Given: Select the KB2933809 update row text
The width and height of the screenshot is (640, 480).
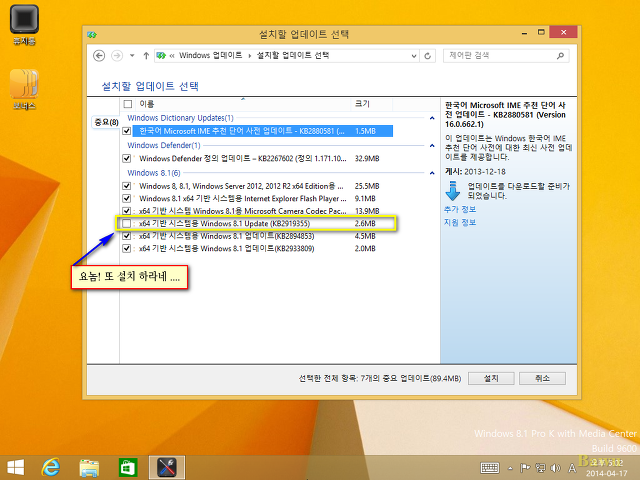Looking at the screenshot, I should click(227, 249).
